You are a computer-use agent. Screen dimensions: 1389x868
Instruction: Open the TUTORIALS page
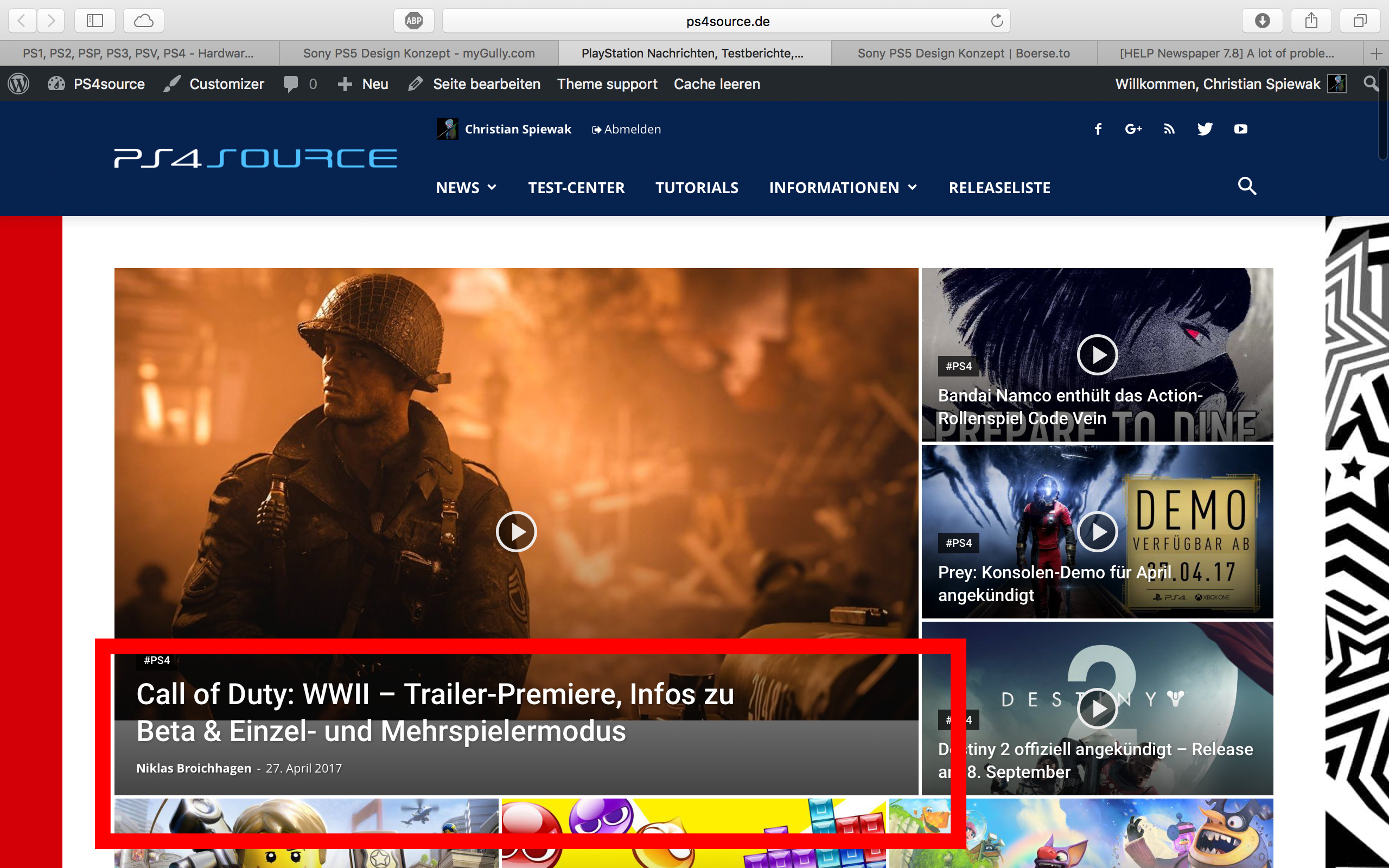pos(697,188)
